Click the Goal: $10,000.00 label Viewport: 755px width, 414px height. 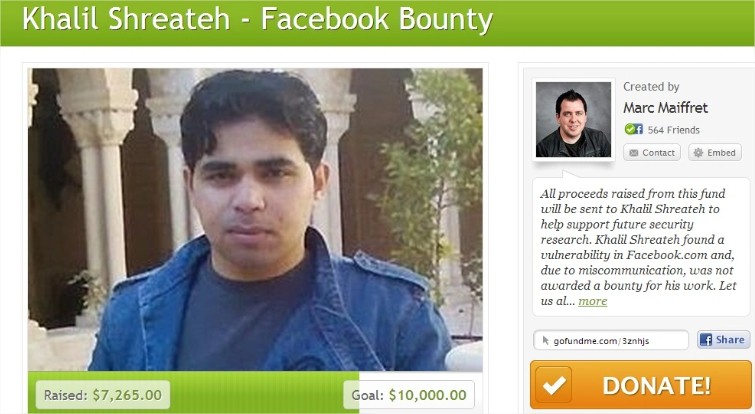click(409, 395)
